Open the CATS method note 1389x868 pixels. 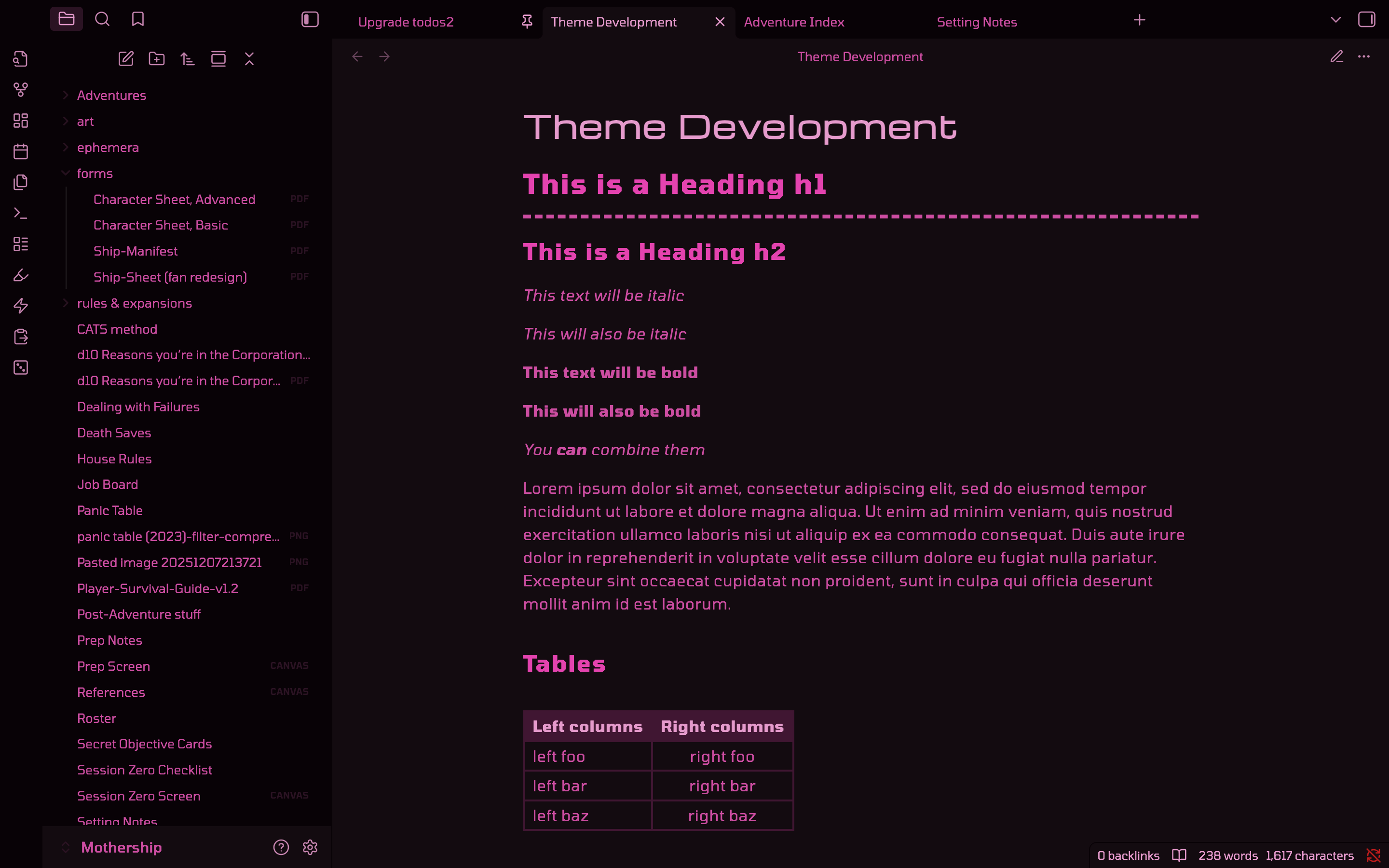pos(117,329)
